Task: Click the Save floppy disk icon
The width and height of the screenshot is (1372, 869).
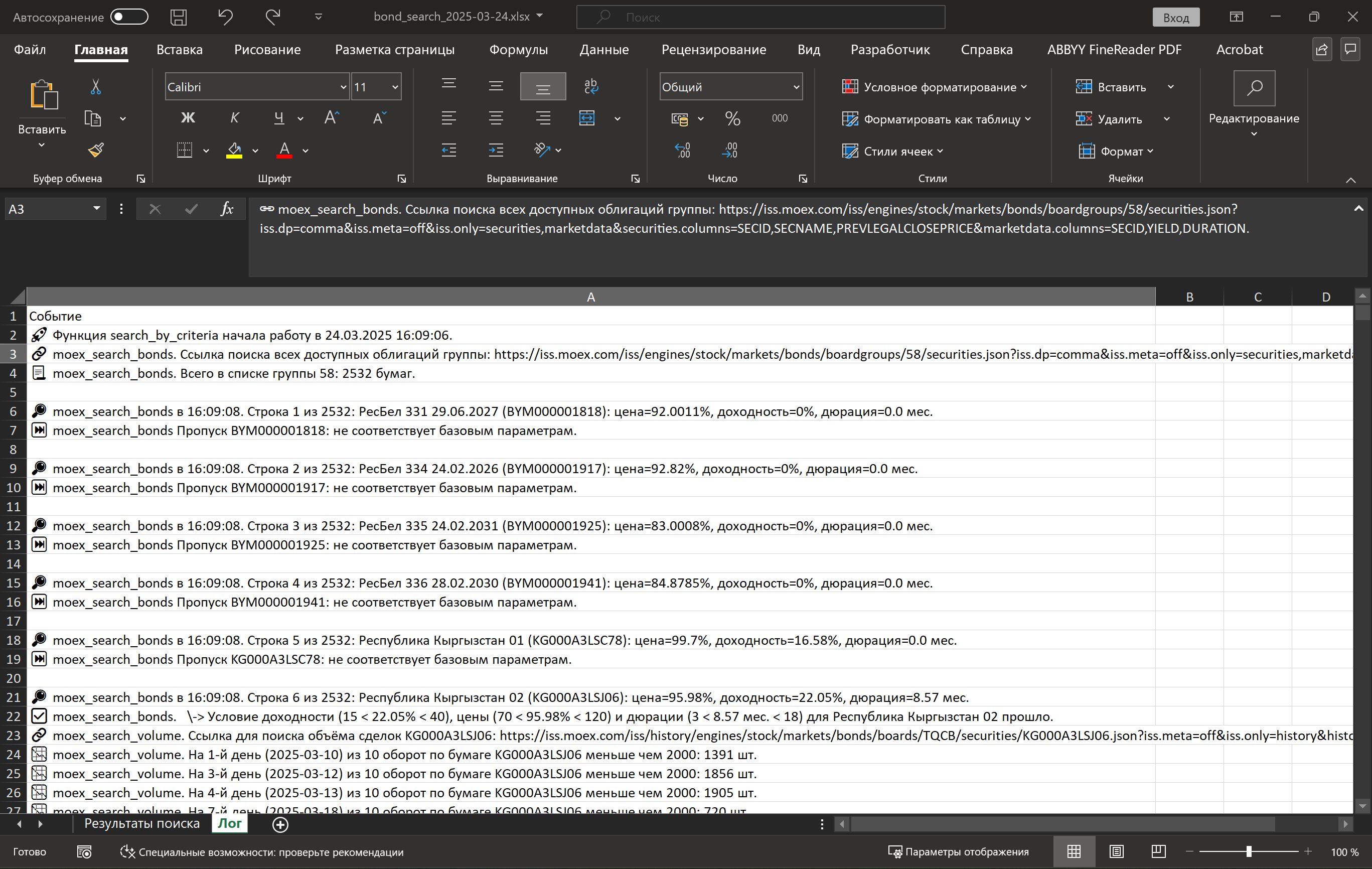Action: (179, 17)
